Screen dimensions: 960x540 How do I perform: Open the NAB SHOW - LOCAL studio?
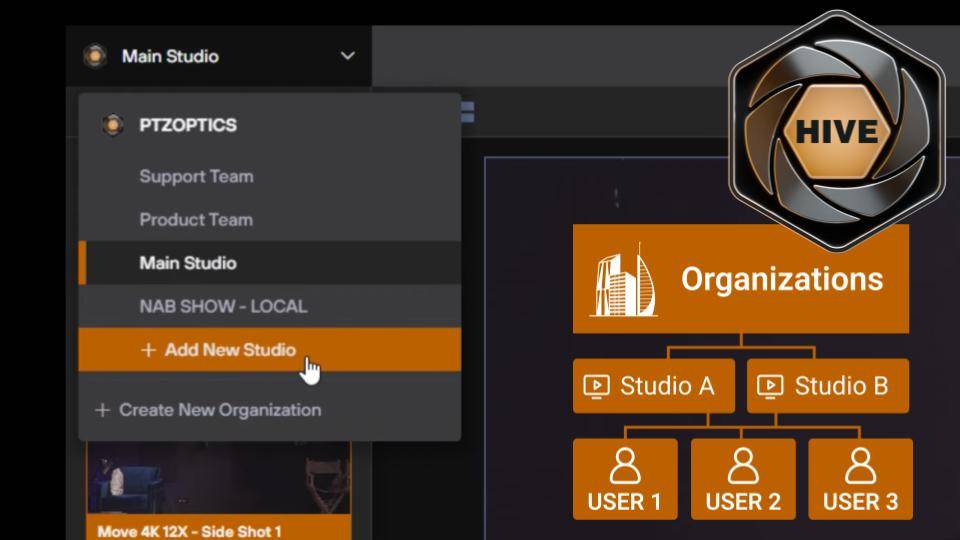pyautogui.click(x=269, y=306)
